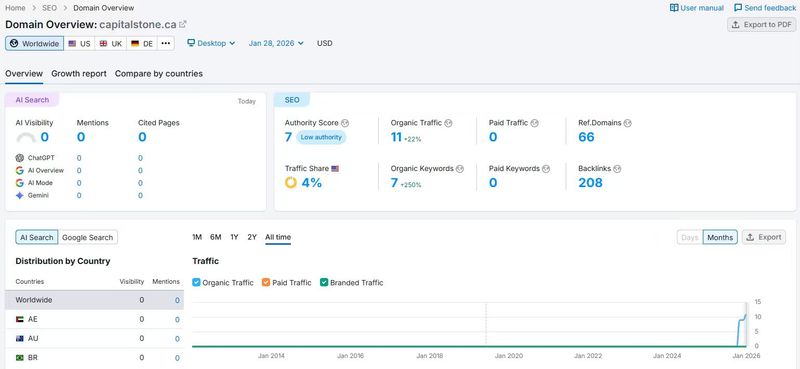Click Google icon next to AI Overview

click(20, 170)
